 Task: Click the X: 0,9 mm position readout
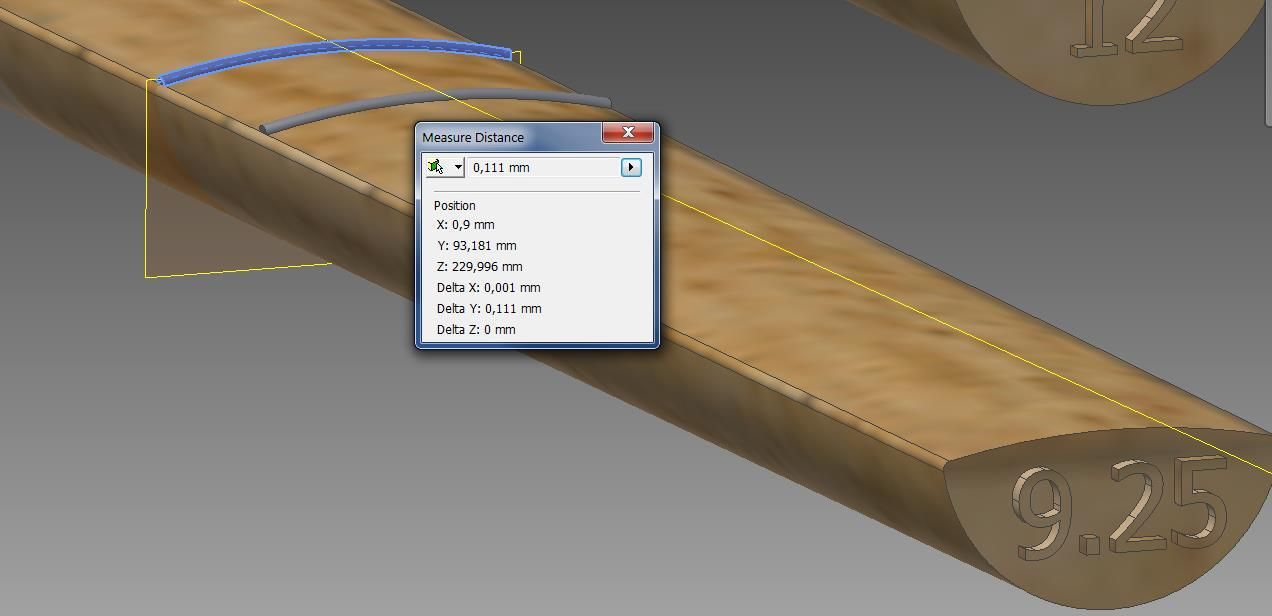coord(466,225)
